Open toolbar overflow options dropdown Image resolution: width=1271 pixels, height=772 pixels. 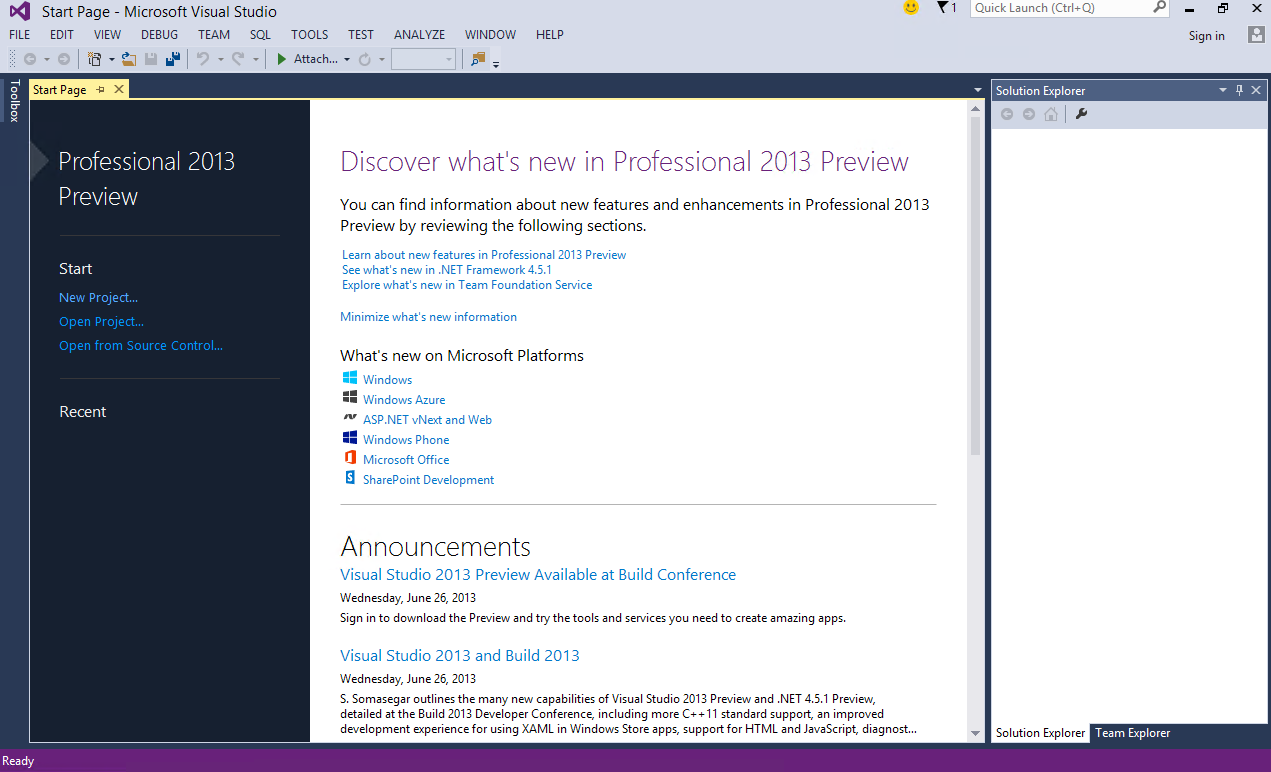495,63
